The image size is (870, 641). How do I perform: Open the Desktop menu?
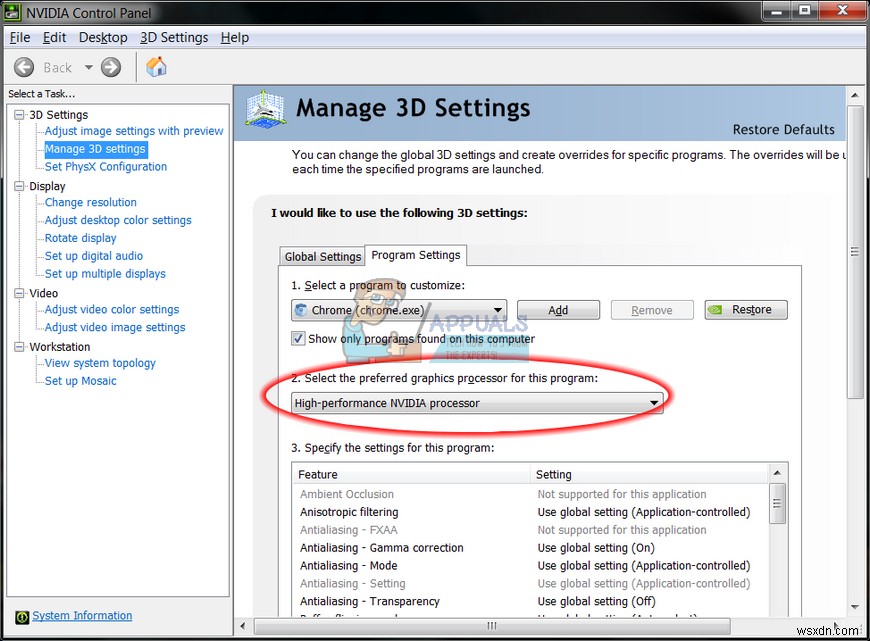coord(103,38)
